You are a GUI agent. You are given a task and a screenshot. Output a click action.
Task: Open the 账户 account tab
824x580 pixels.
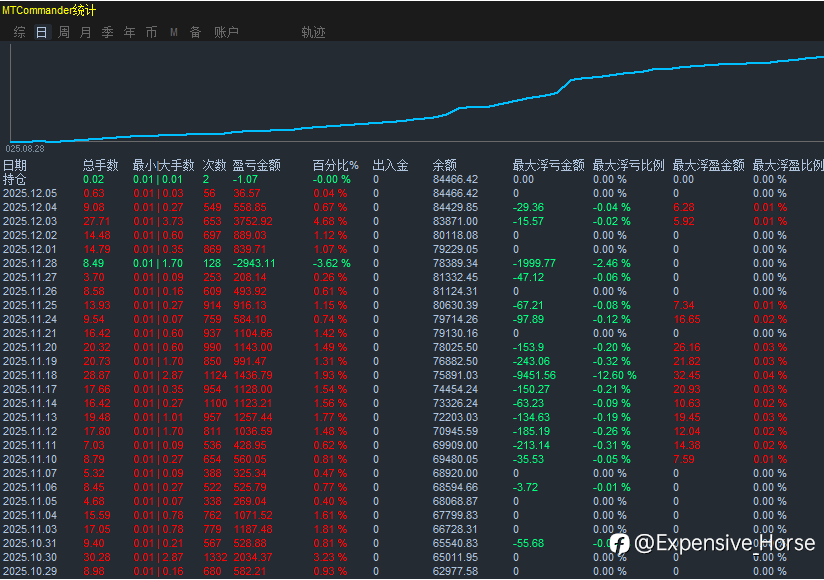[226, 32]
